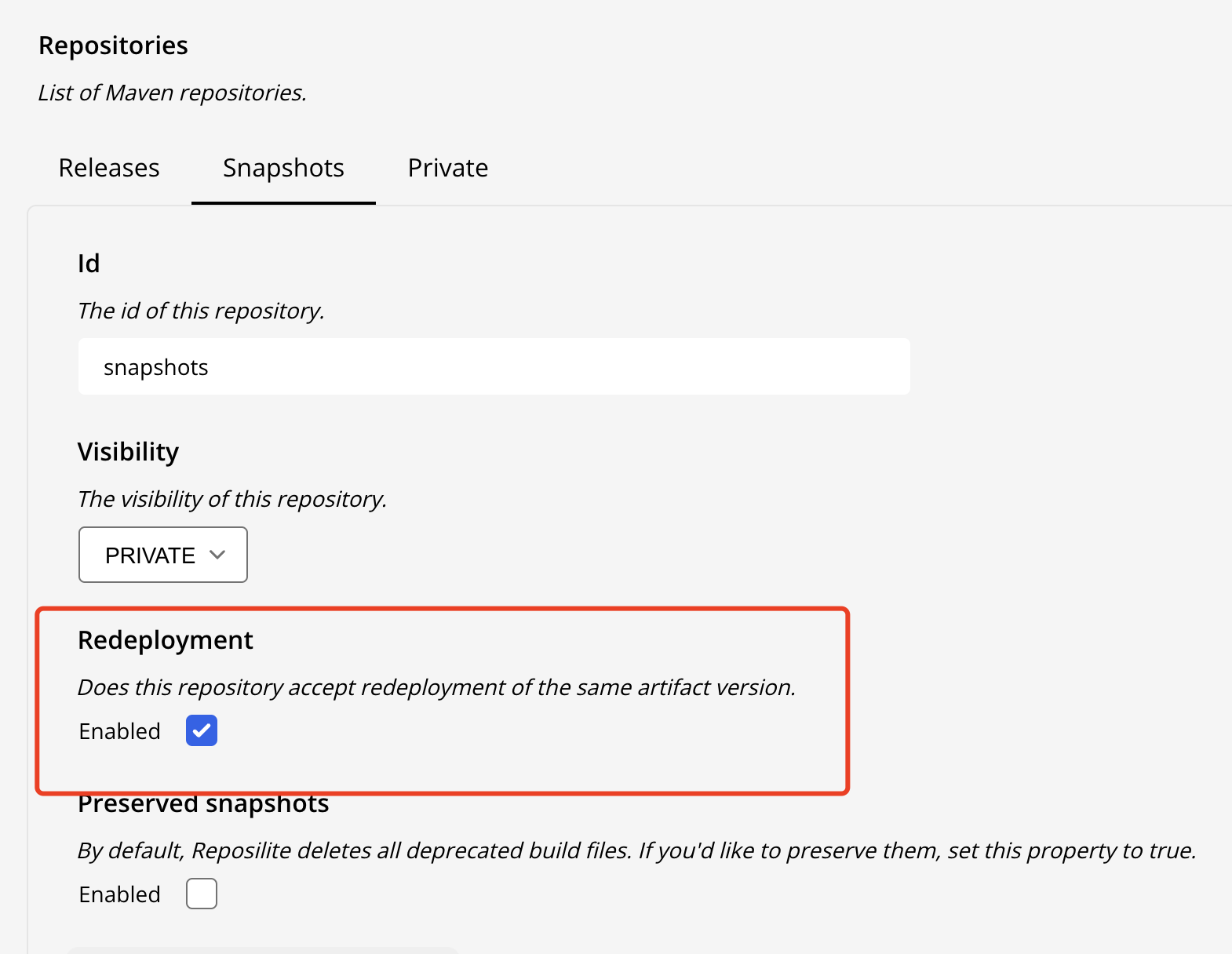Click 'List of Maven repositories.' description
1232x954 pixels.
pyautogui.click(x=172, y=93)
